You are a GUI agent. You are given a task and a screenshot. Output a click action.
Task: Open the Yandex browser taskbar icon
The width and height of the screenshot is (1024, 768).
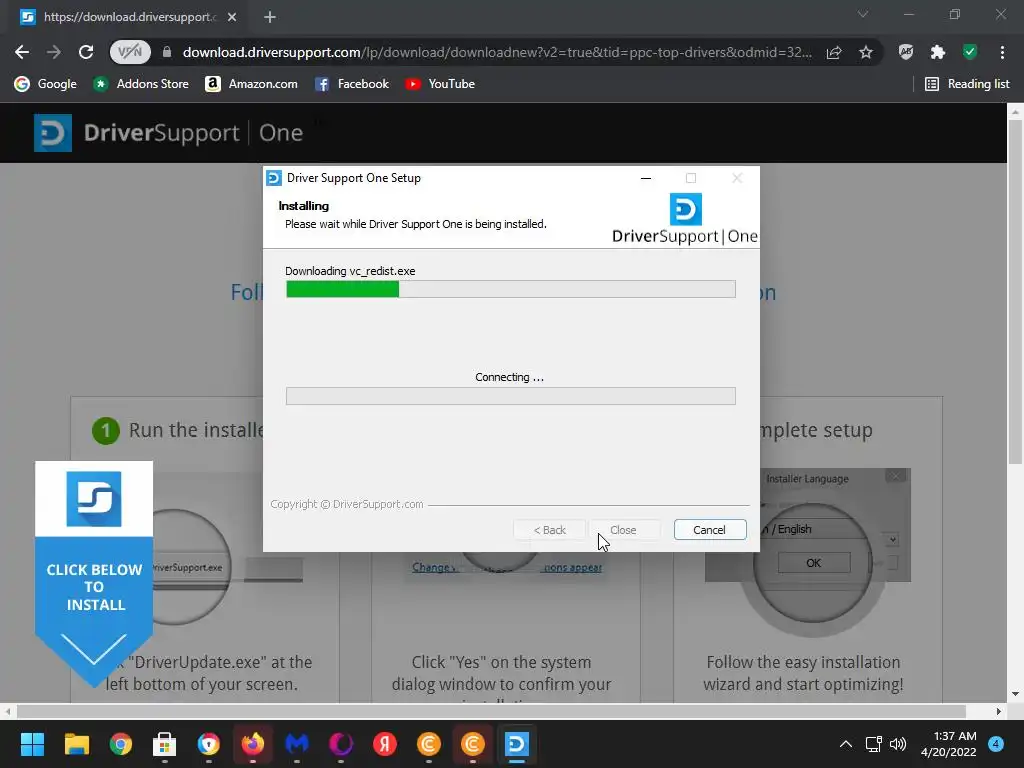[385, 744]
